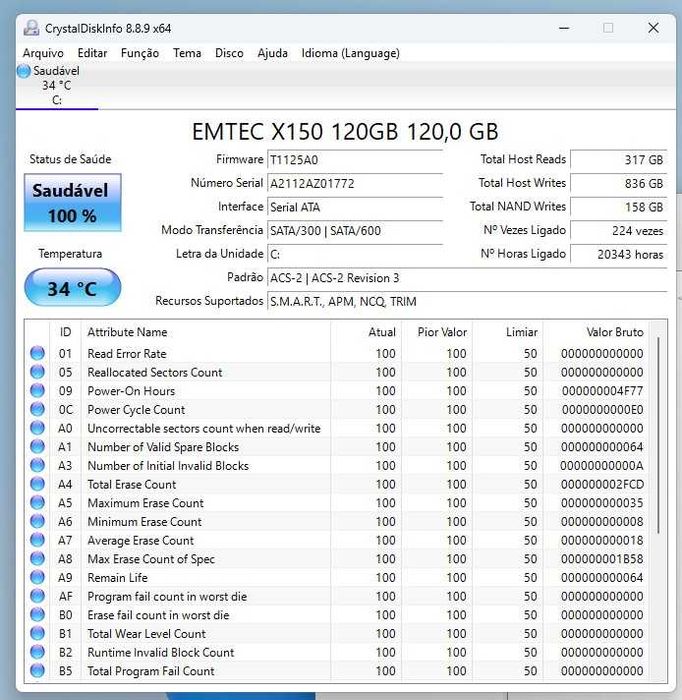Click the Letra da Unidade field C:
Viewport: 682px width, 700px height.
(x=355, y=254)
